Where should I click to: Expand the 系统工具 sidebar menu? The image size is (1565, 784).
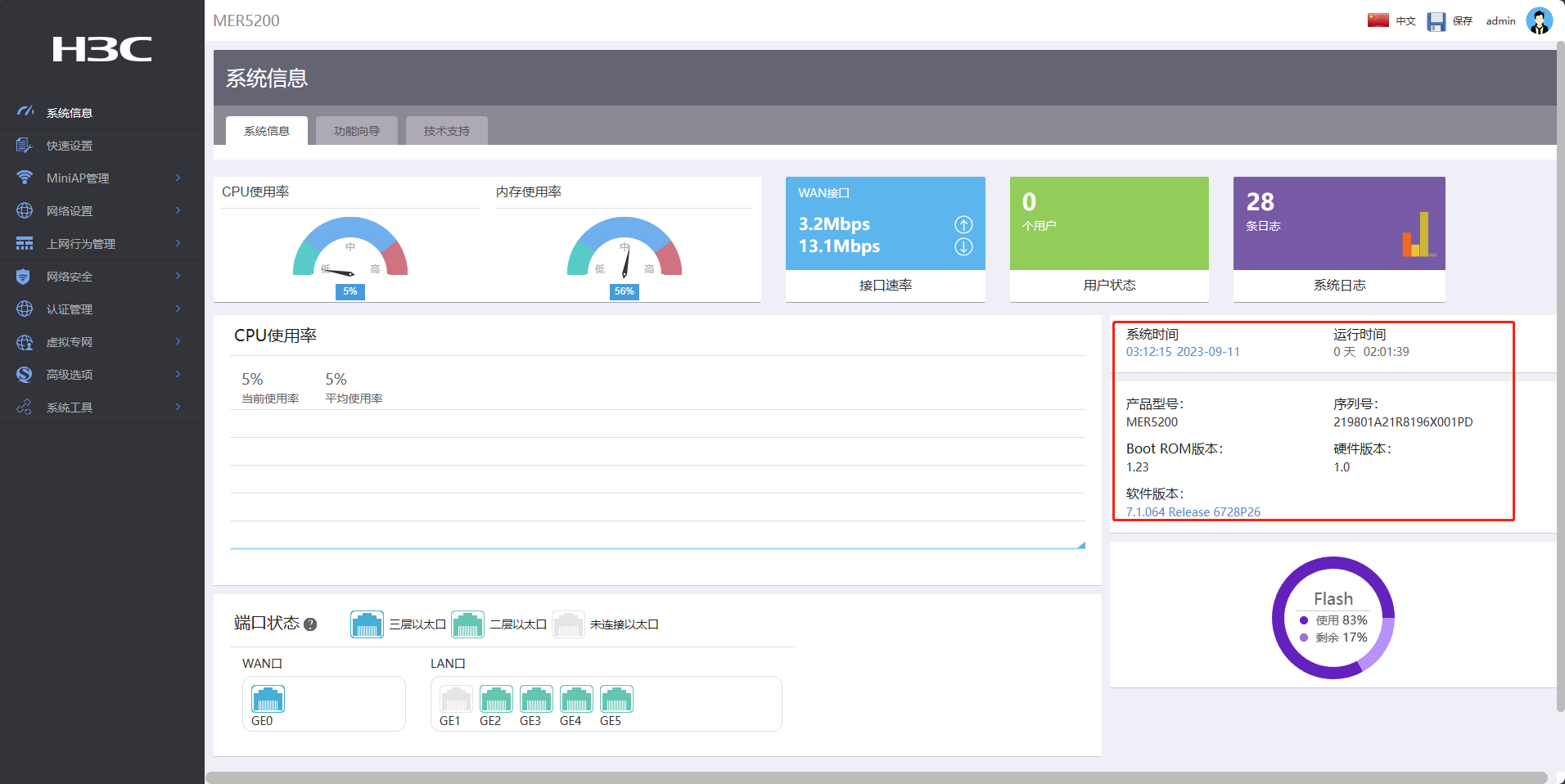101,408
